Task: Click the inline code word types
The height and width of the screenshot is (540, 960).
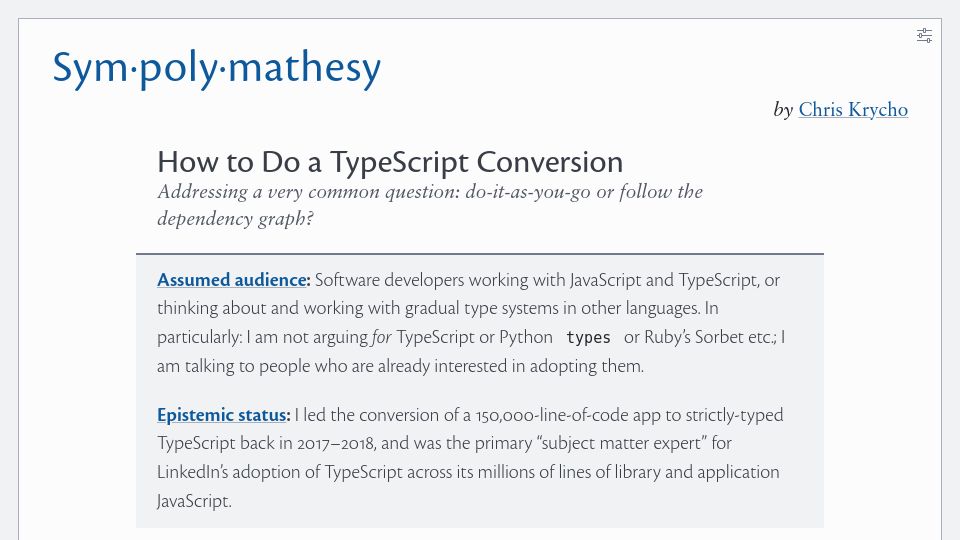Action: 588,337
